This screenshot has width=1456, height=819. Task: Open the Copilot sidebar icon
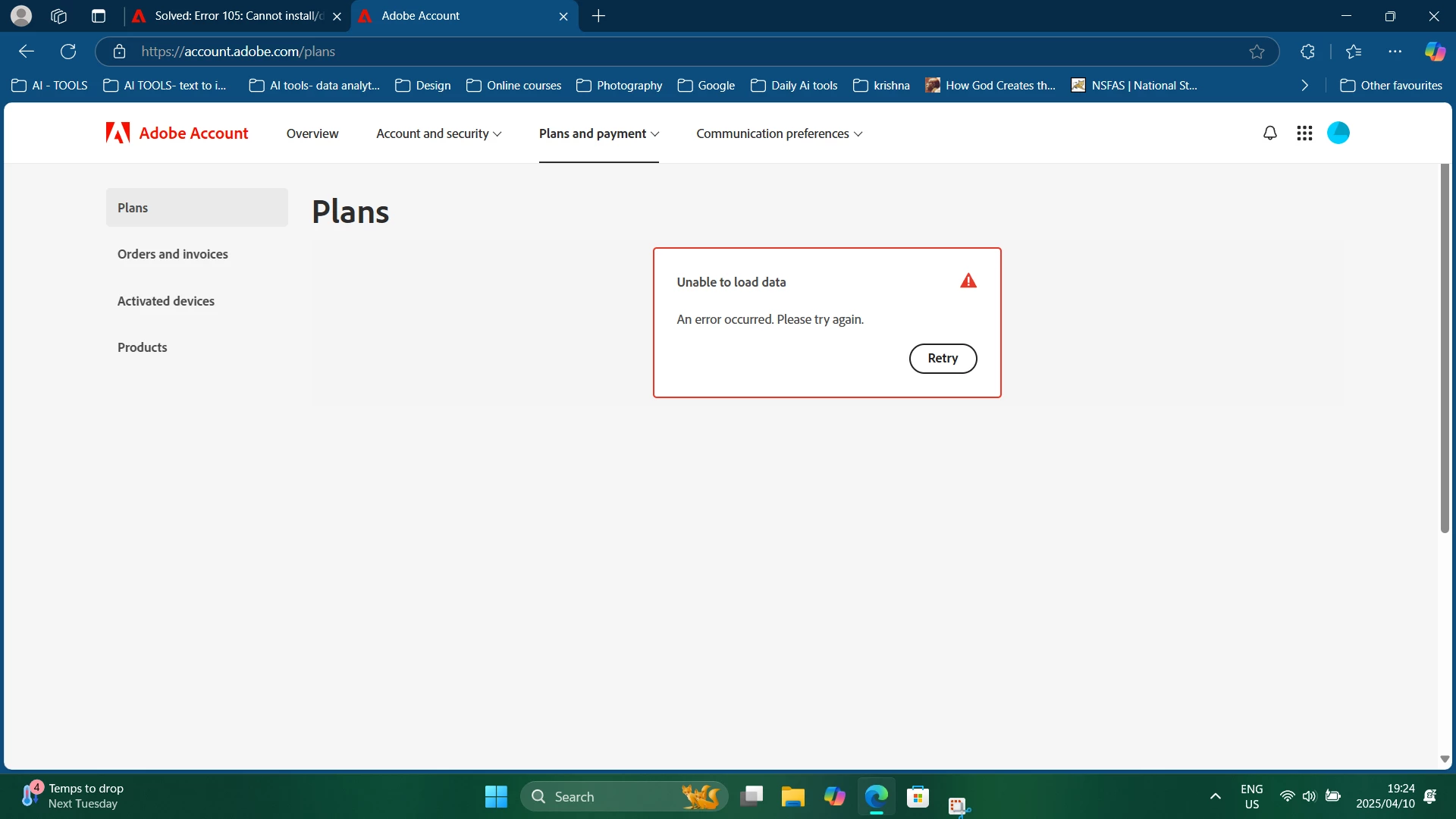coord(1434,52)
